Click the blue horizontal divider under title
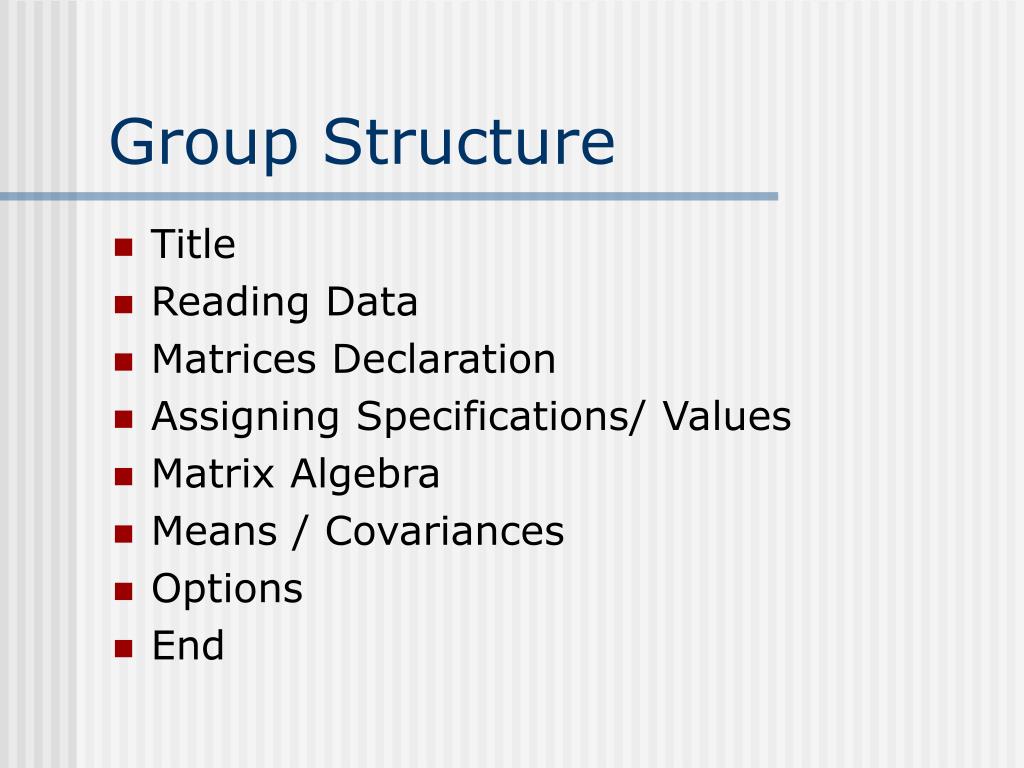The height and width of the screenshot is (768, 1024). click(389, 196)
